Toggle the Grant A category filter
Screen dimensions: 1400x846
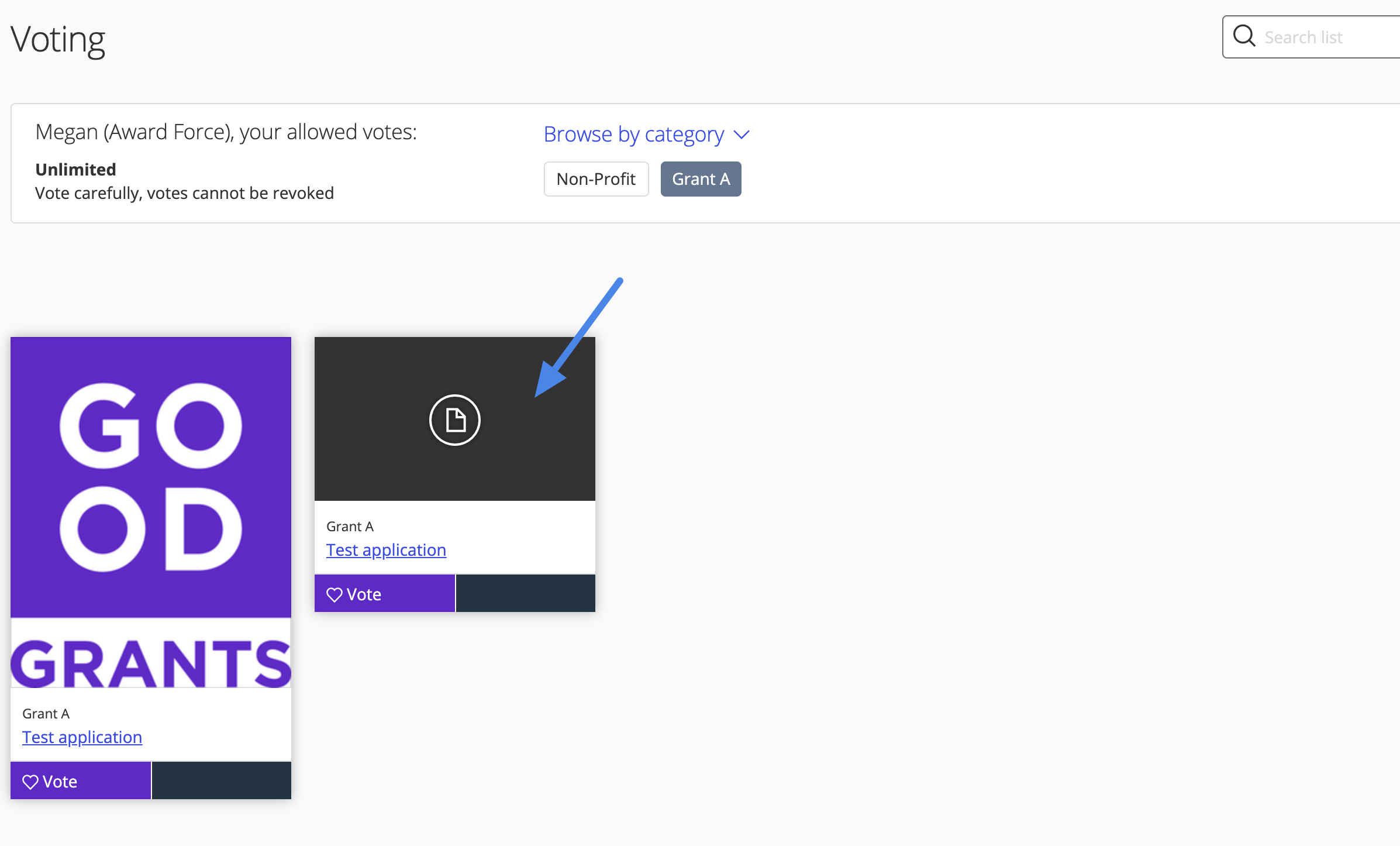pyautogui.click(x=701, y=179)
